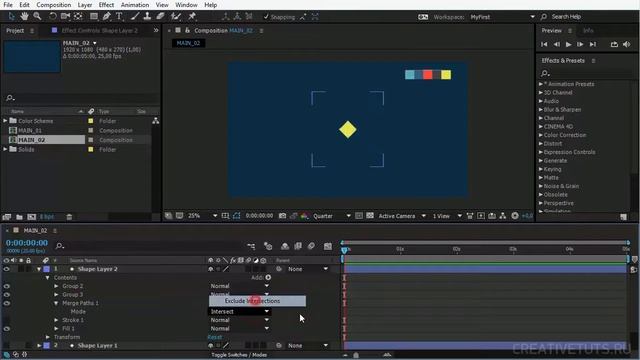Screen dimensions: 640x360
Task: Collapse Shape Layer 2 properties
Action: pyautogui.click(x=39, y=269)
